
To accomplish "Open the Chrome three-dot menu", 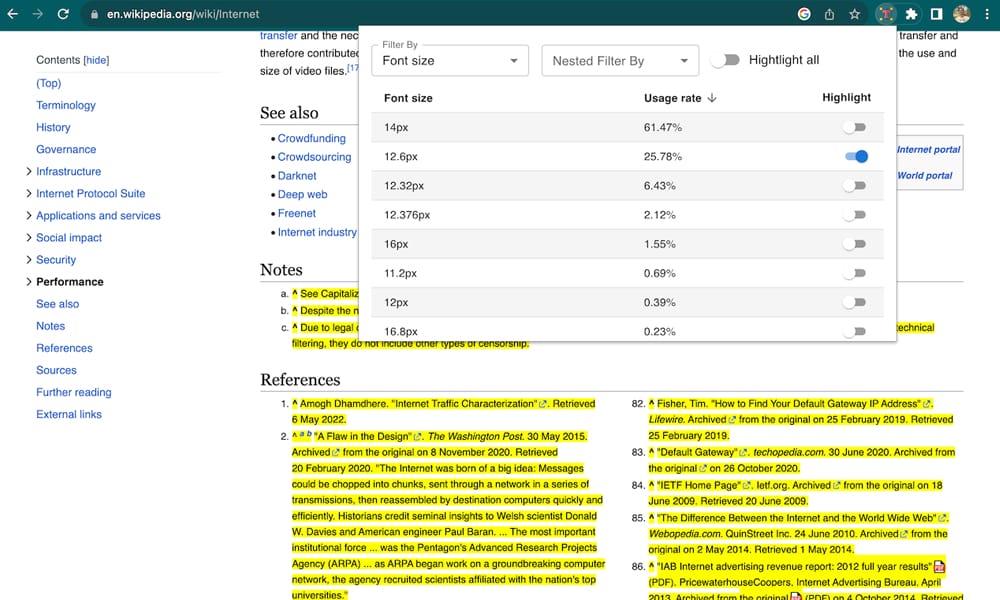I will click(987, 15).
